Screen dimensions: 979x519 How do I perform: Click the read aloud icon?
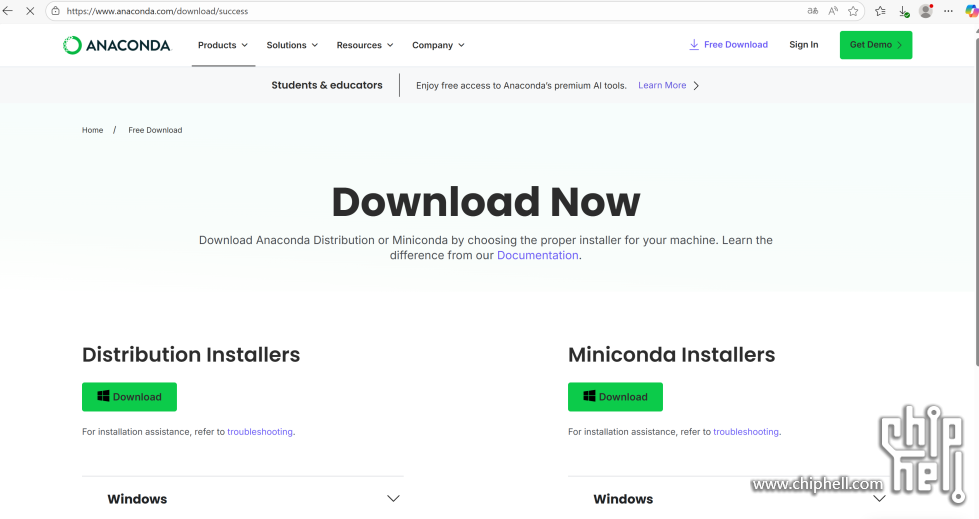pyautogui.click(x=833, y=11)
